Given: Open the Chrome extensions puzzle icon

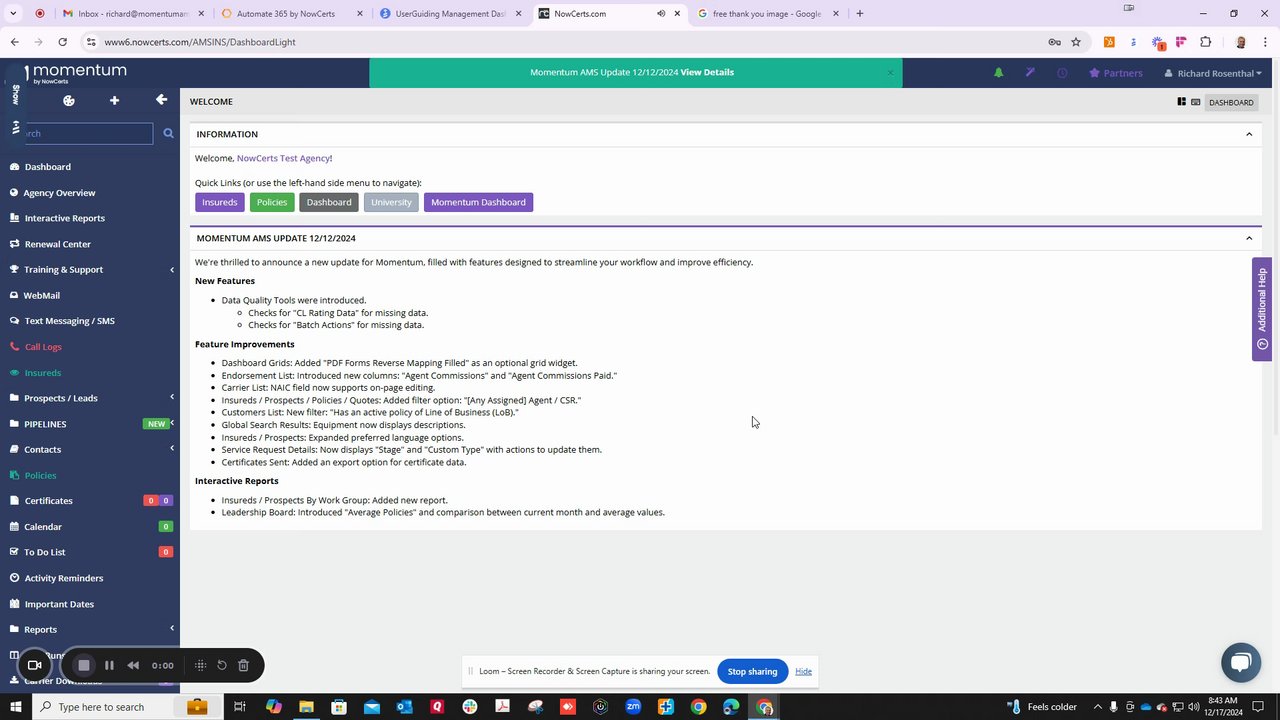Looking at the screenshot, I should click(x=1205, y=42).
